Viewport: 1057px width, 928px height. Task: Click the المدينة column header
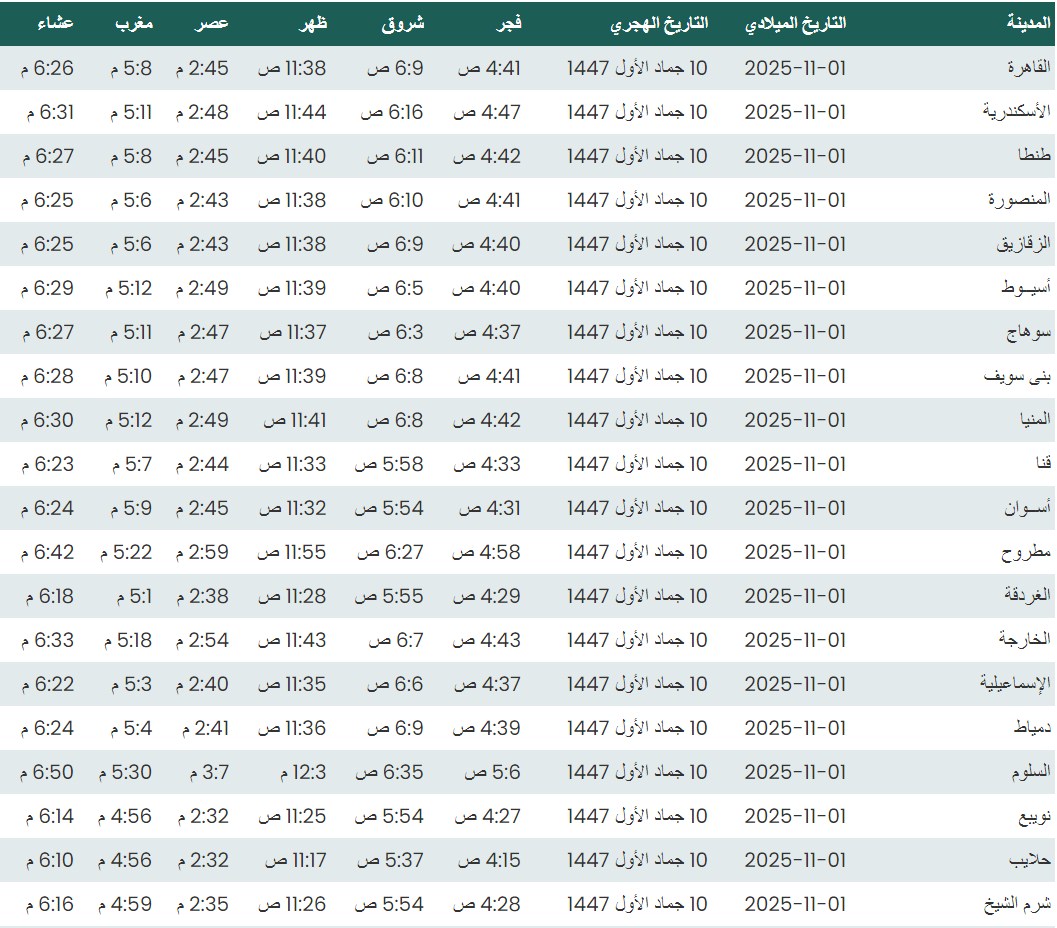[x=1029, y=24]
